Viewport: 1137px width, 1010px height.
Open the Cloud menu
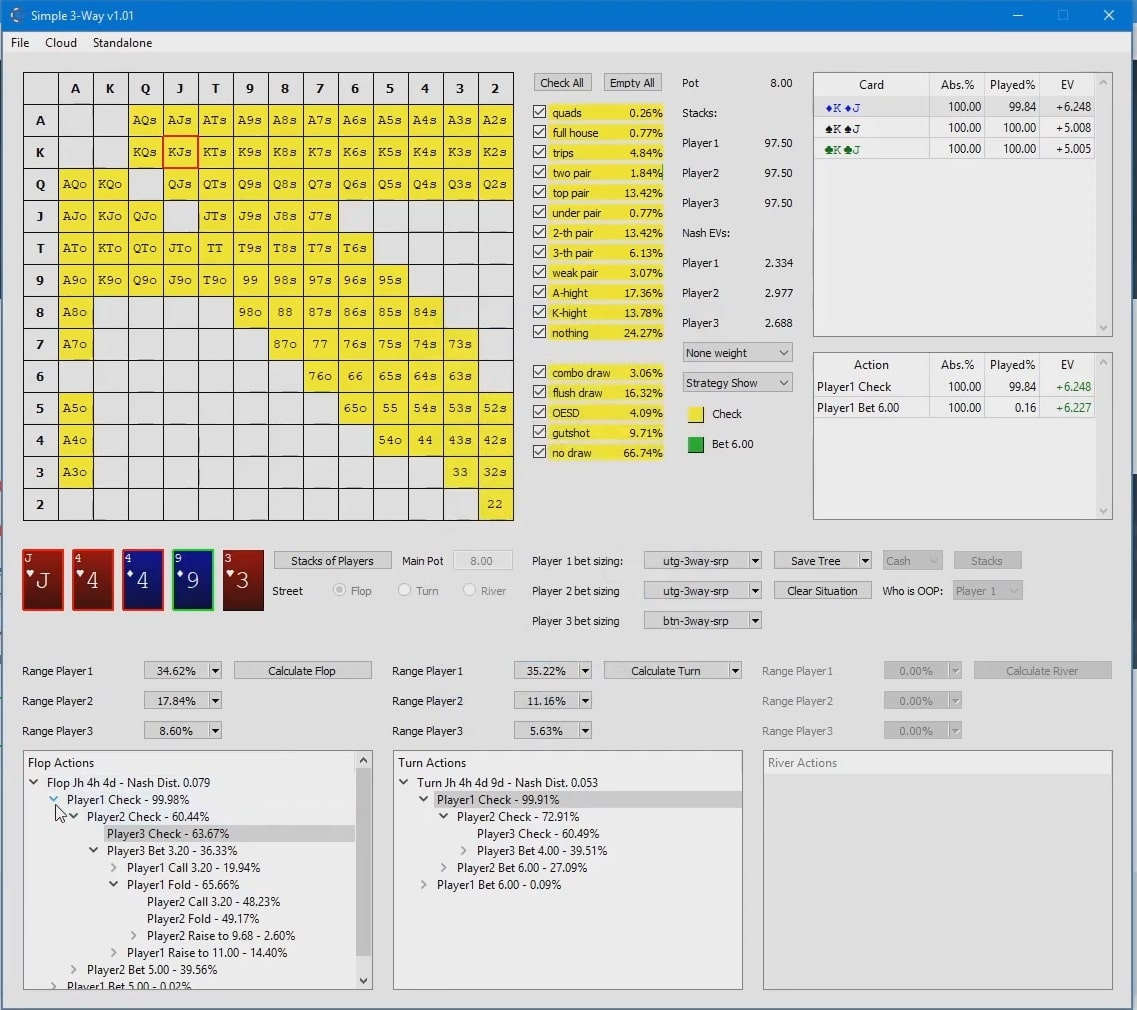60,43
